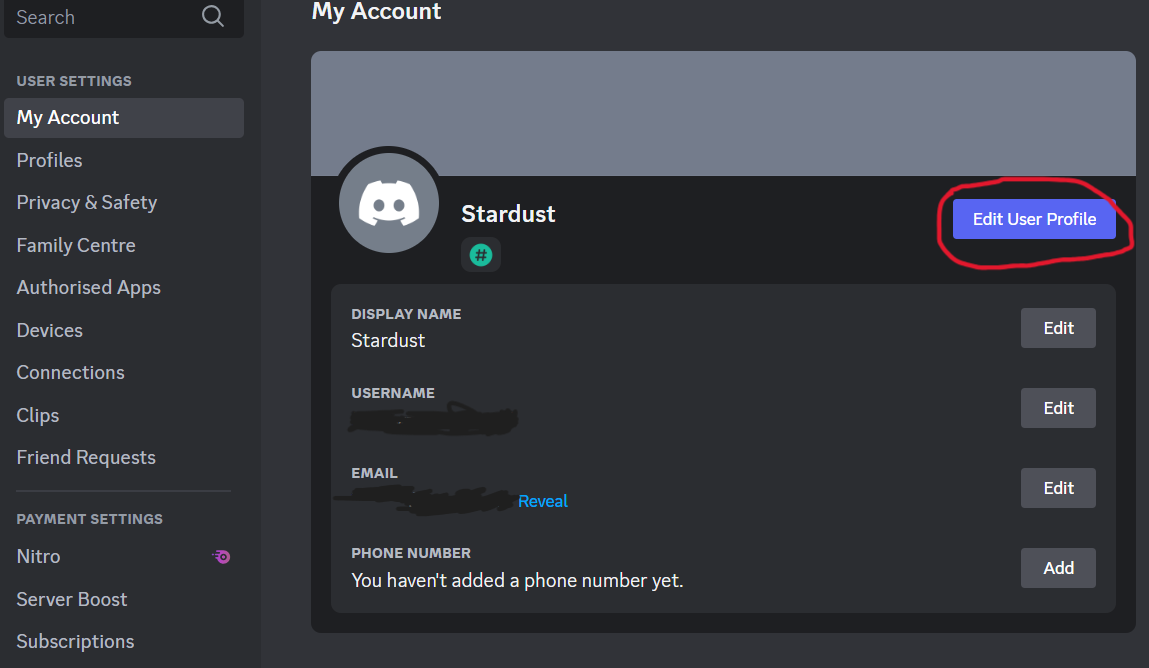The width and height of the screenshot is (1149, 668).
Task: Go to Devices settings
Action: [x=49, y=330]
